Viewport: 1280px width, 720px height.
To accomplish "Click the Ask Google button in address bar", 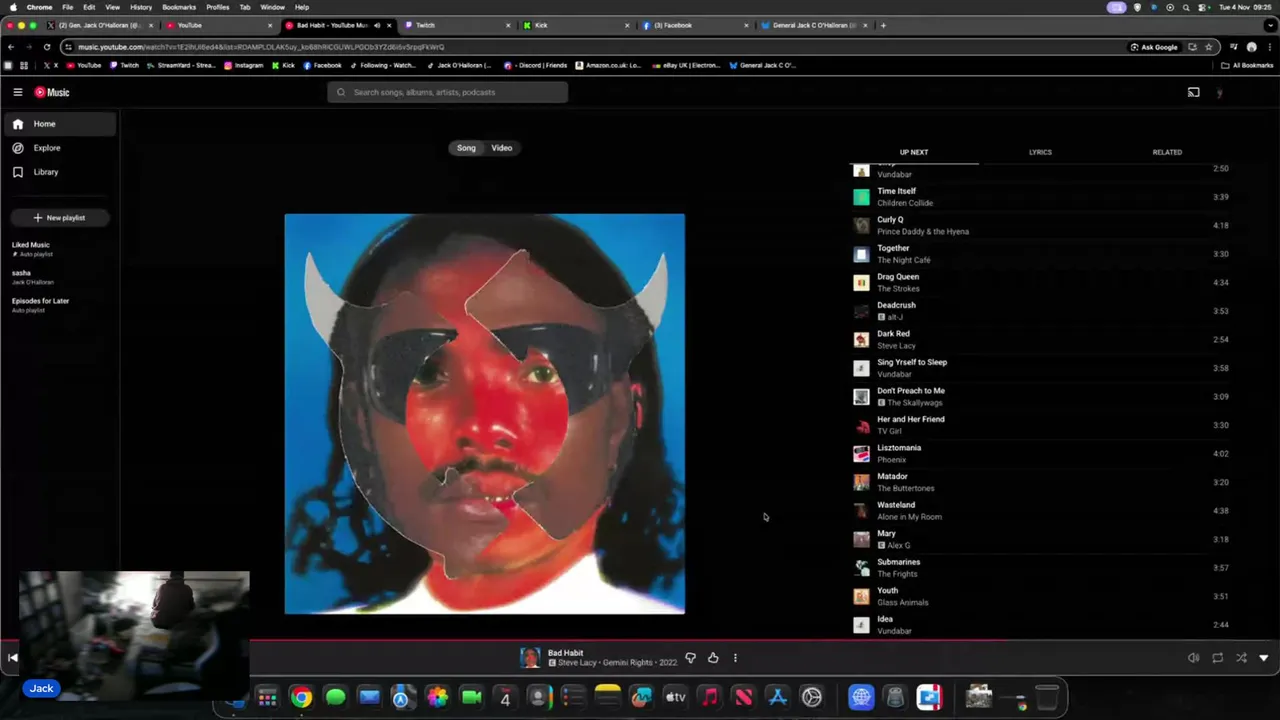I will [1154, 47].
